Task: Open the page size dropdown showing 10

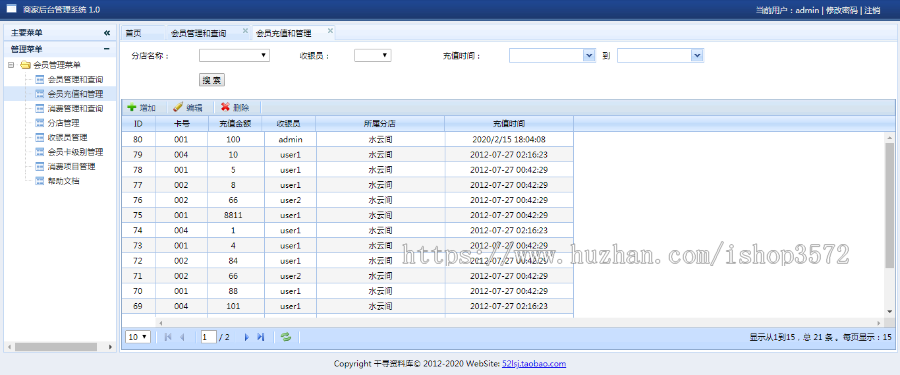Action: [138, 337]
